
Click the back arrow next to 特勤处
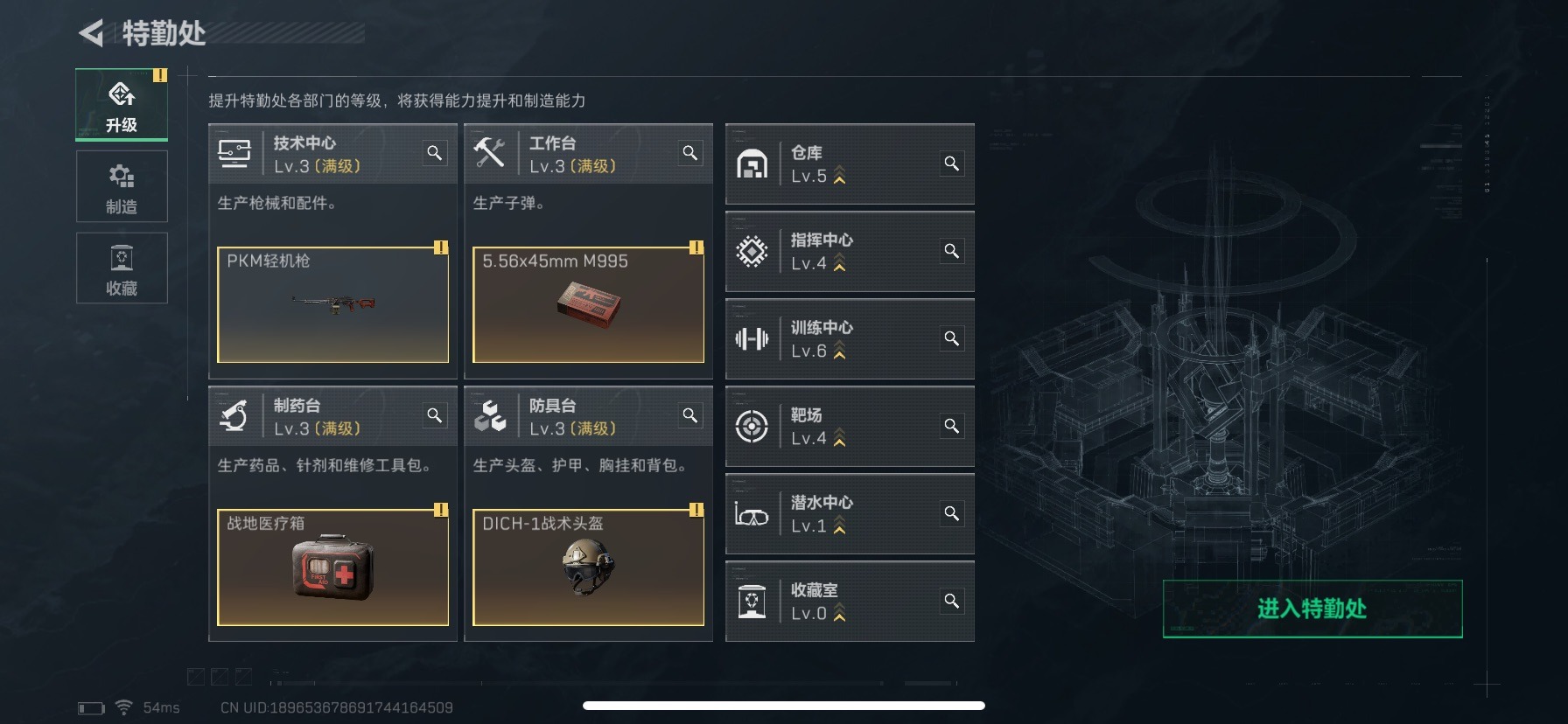91,33
